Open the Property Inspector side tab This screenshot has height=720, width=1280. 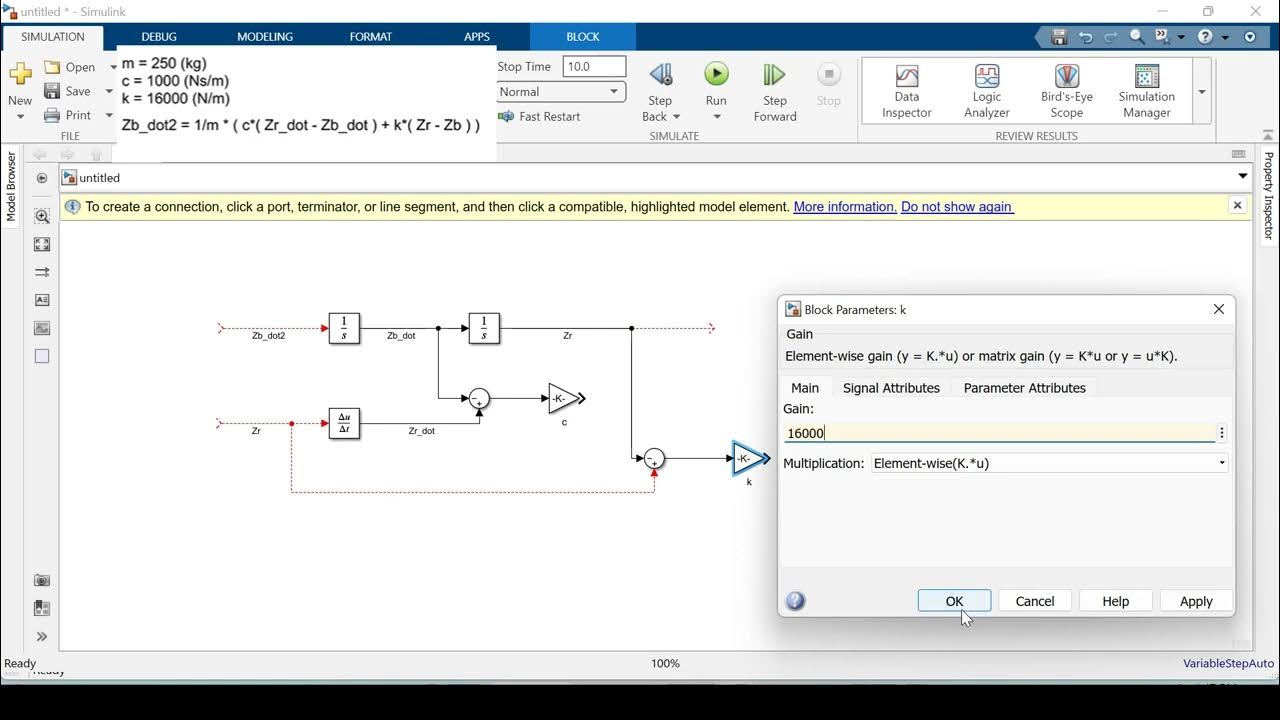1268,196
